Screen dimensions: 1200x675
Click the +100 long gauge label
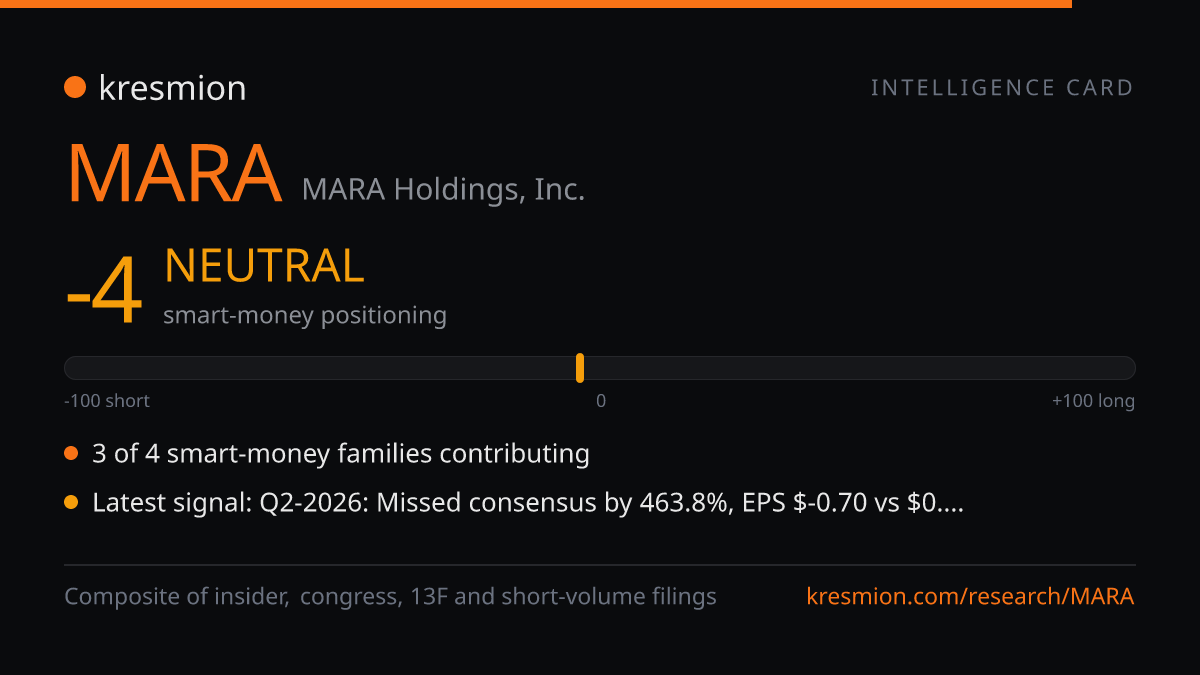[1093, 401]
